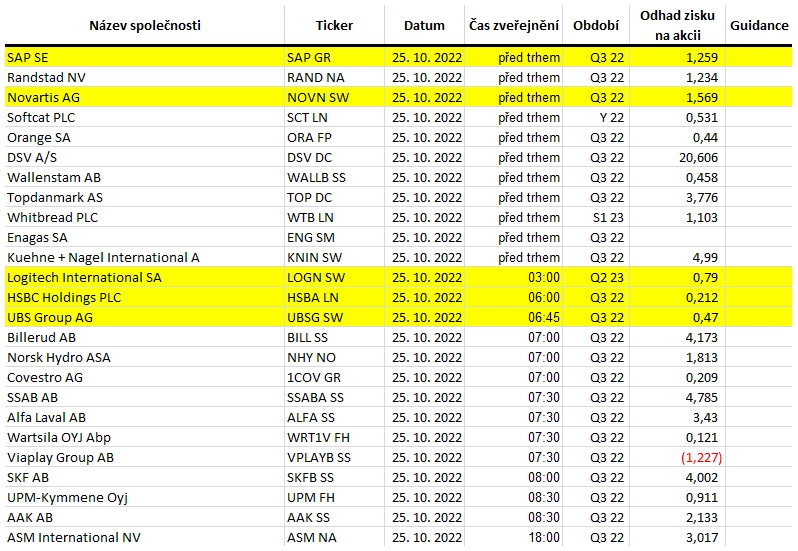Select the 'AAK AB' company cell
The image size is (798, 551).
[145, 517]
